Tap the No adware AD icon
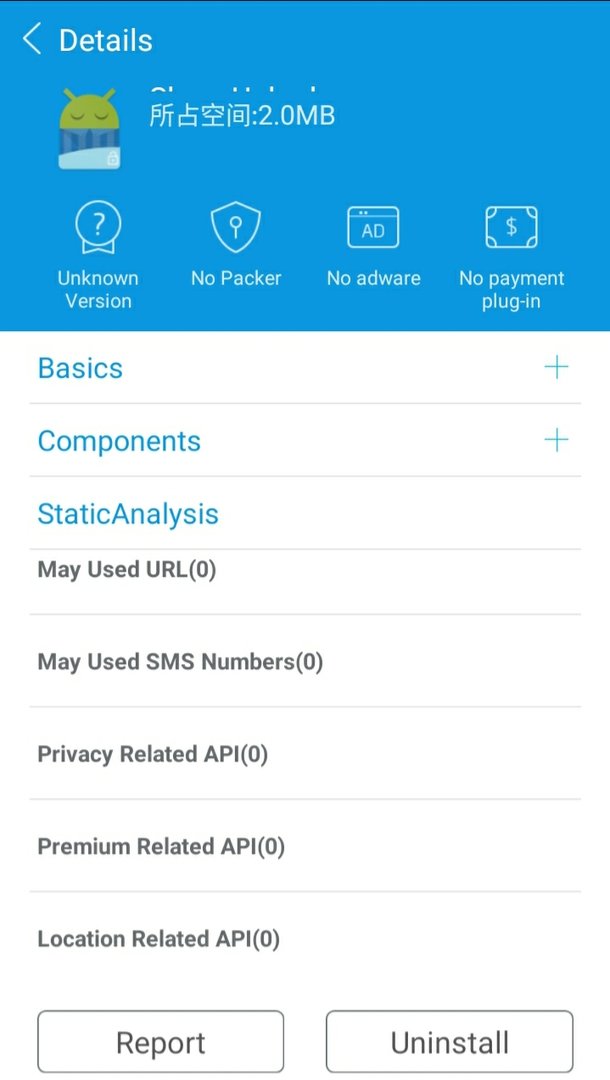The height and width of the screenshot is (1080, 610). point(373,228)
